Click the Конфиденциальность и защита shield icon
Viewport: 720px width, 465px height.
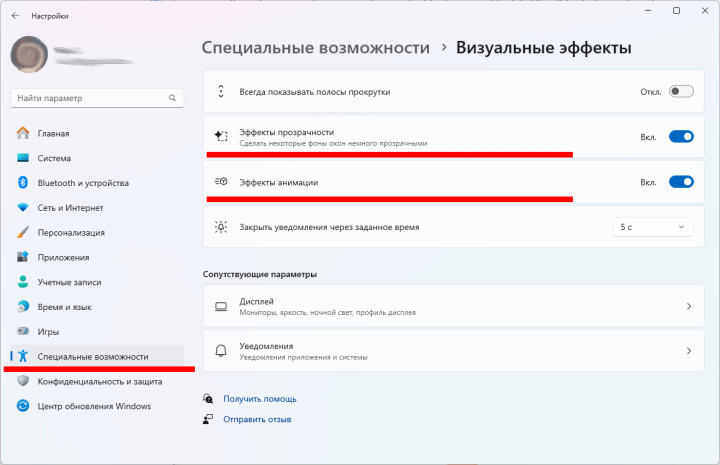pyautogui.click(x=23, y=381)
